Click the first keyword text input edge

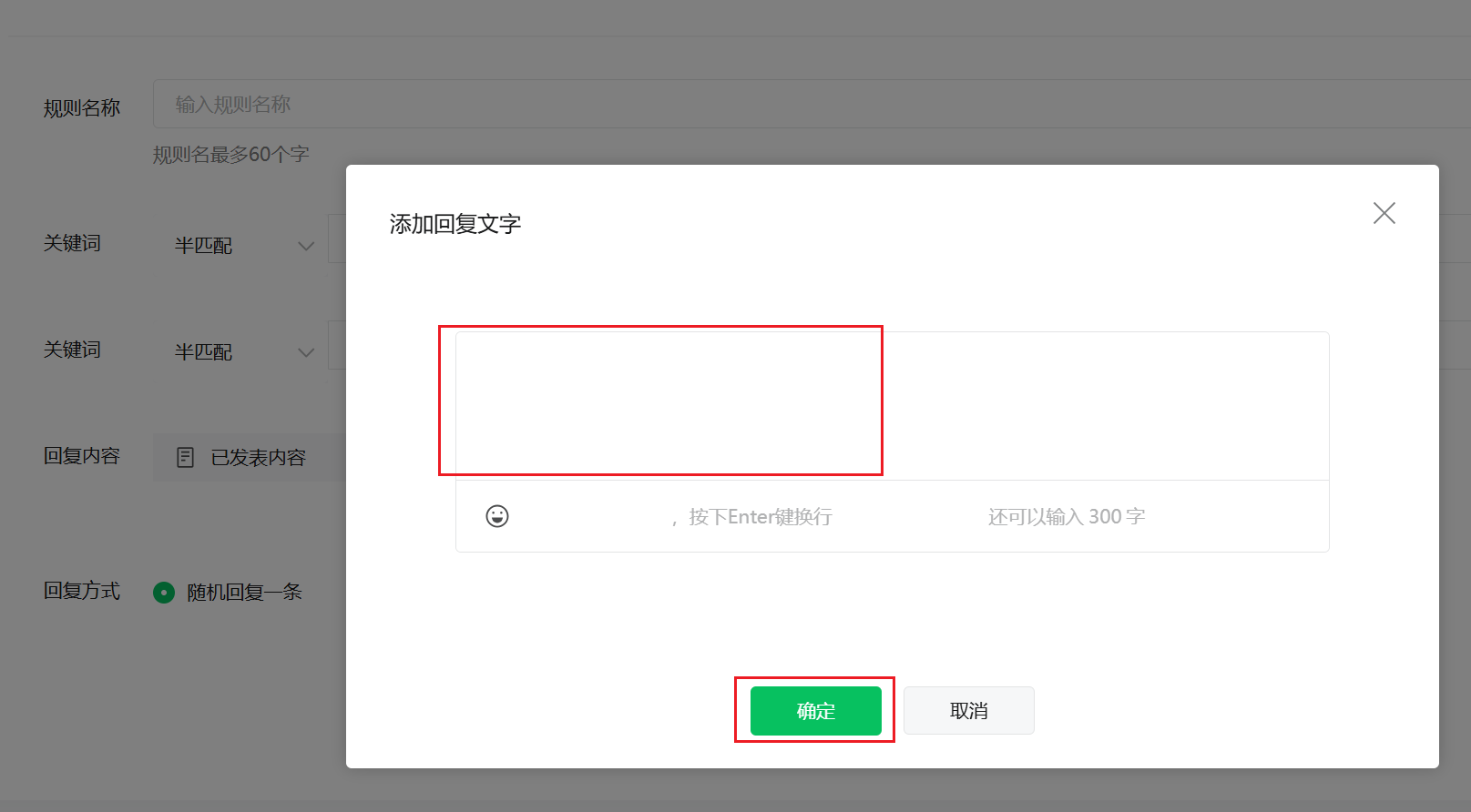coord(337,239)
